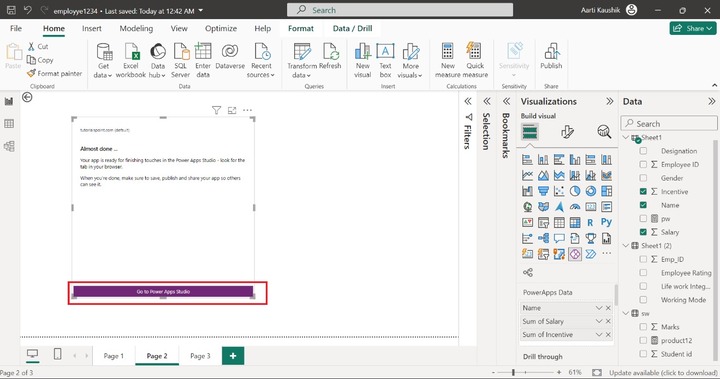Select the Pie chart visualization icon
The width and height of the screenshot is (720, 379).
pos(574,191)
